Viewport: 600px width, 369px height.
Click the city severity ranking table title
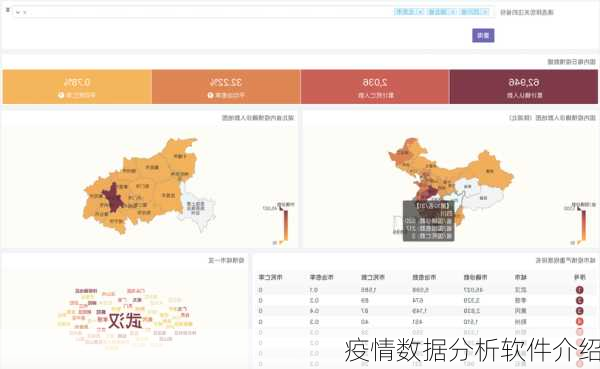tap(566, 261)
